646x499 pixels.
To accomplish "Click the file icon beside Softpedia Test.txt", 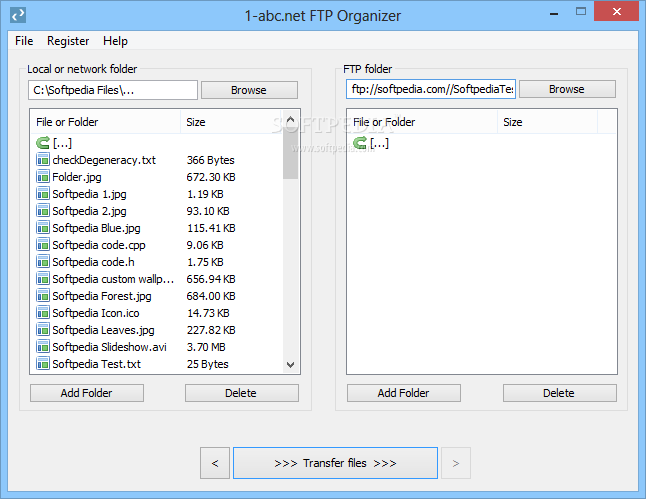I will point(43,364).
